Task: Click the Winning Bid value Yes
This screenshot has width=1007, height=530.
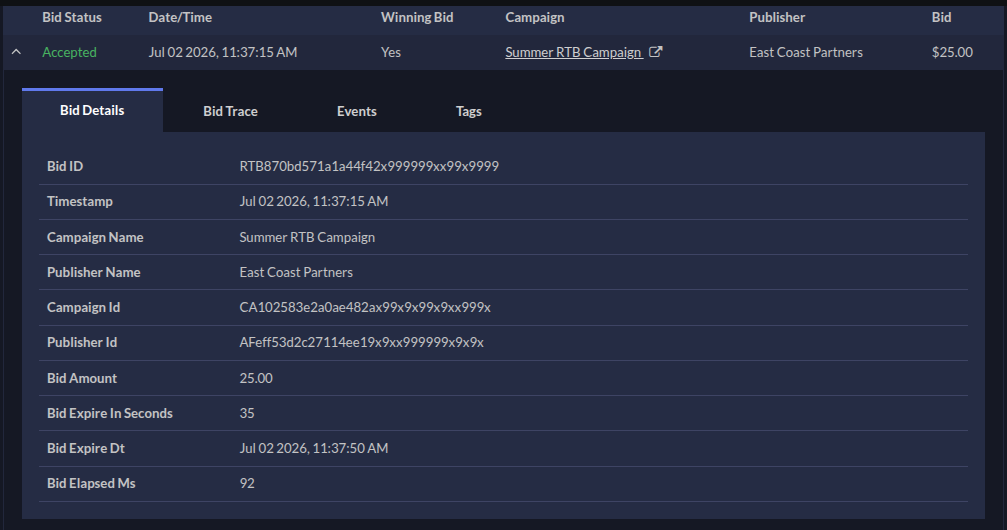Action: coord(390,53)
